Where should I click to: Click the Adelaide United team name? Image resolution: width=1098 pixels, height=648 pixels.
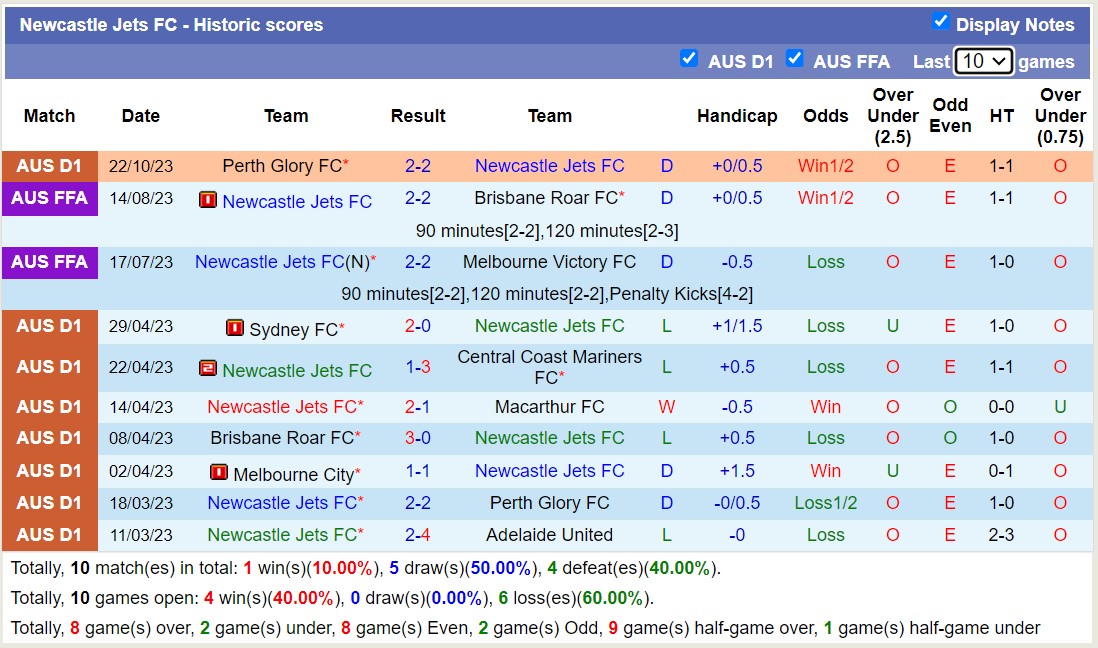click(x=549, y=535)
